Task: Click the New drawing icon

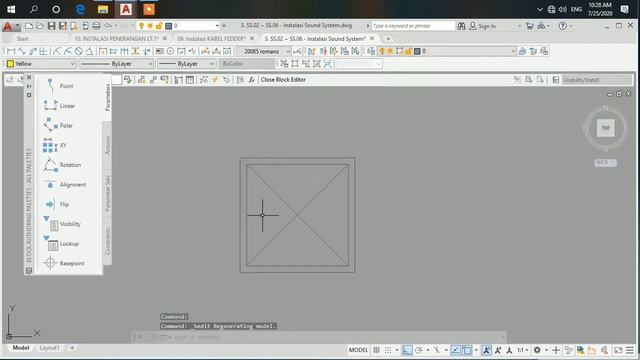Action: [x=29, y=26]
